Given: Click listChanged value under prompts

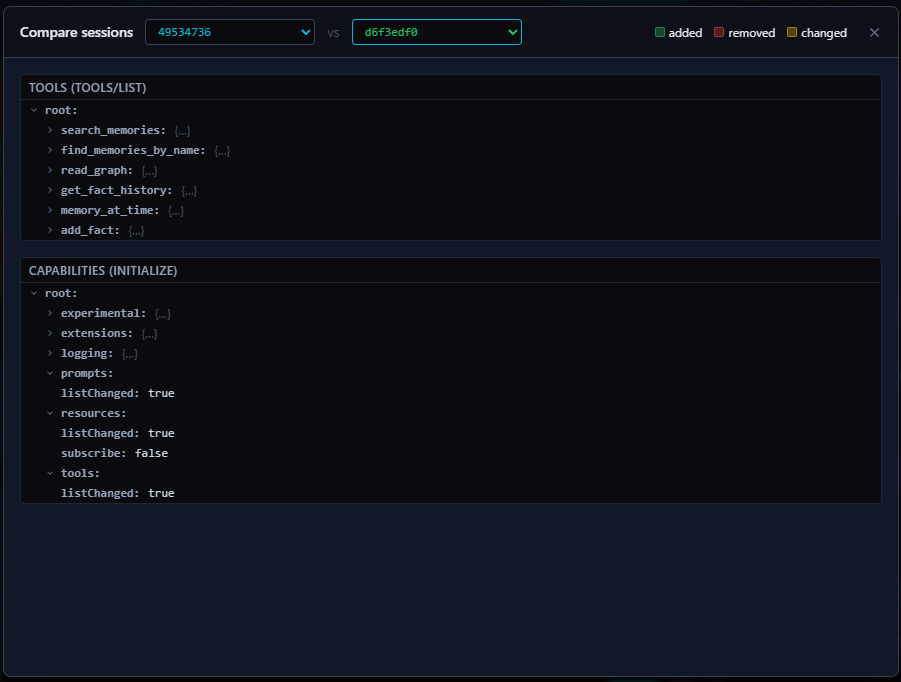Looking at the screenshot, I should 161,394.
